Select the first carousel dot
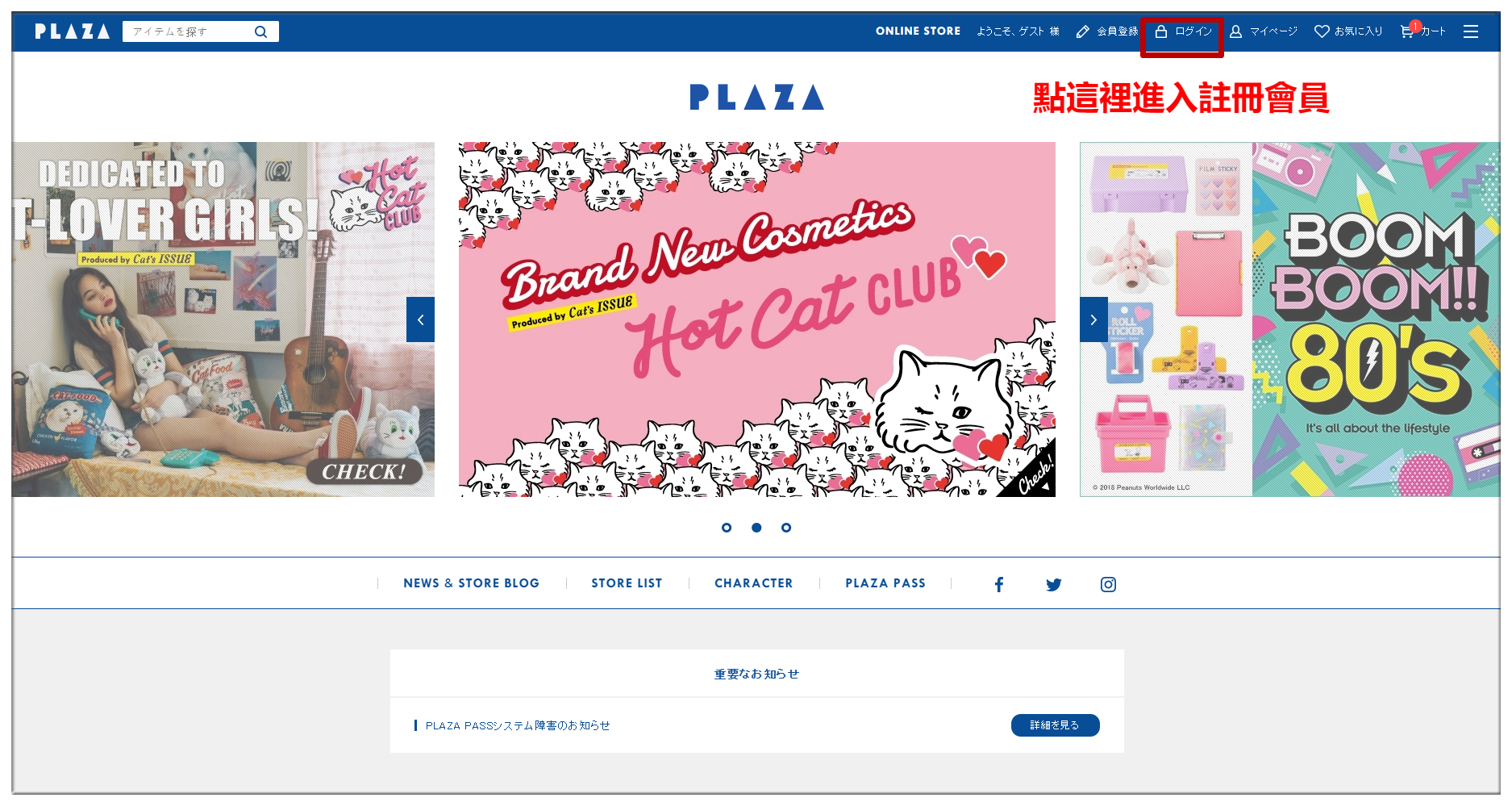The height and width of the screenshot is (806, 1512). point(727,528)
